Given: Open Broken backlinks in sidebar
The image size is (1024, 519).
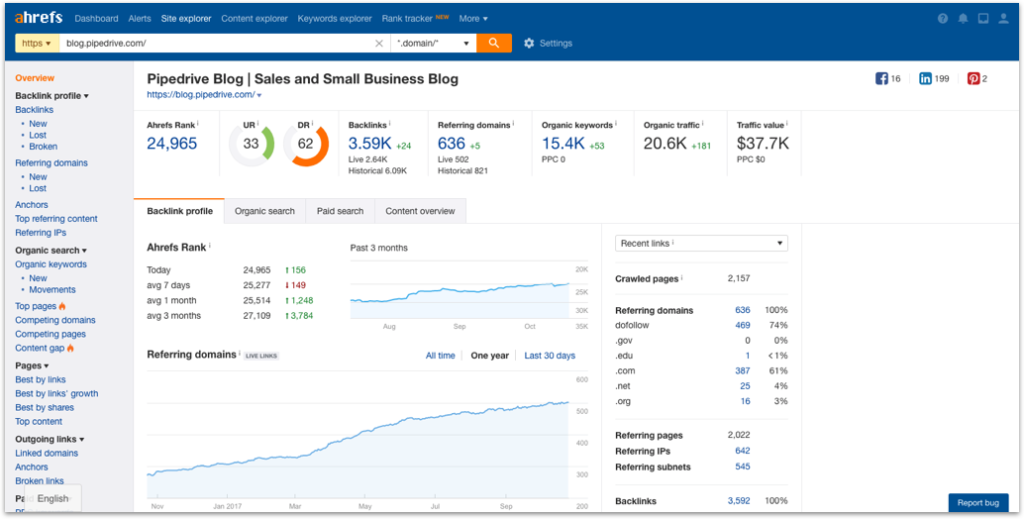Looking at the screenshot, I should (x=43, y=146).
